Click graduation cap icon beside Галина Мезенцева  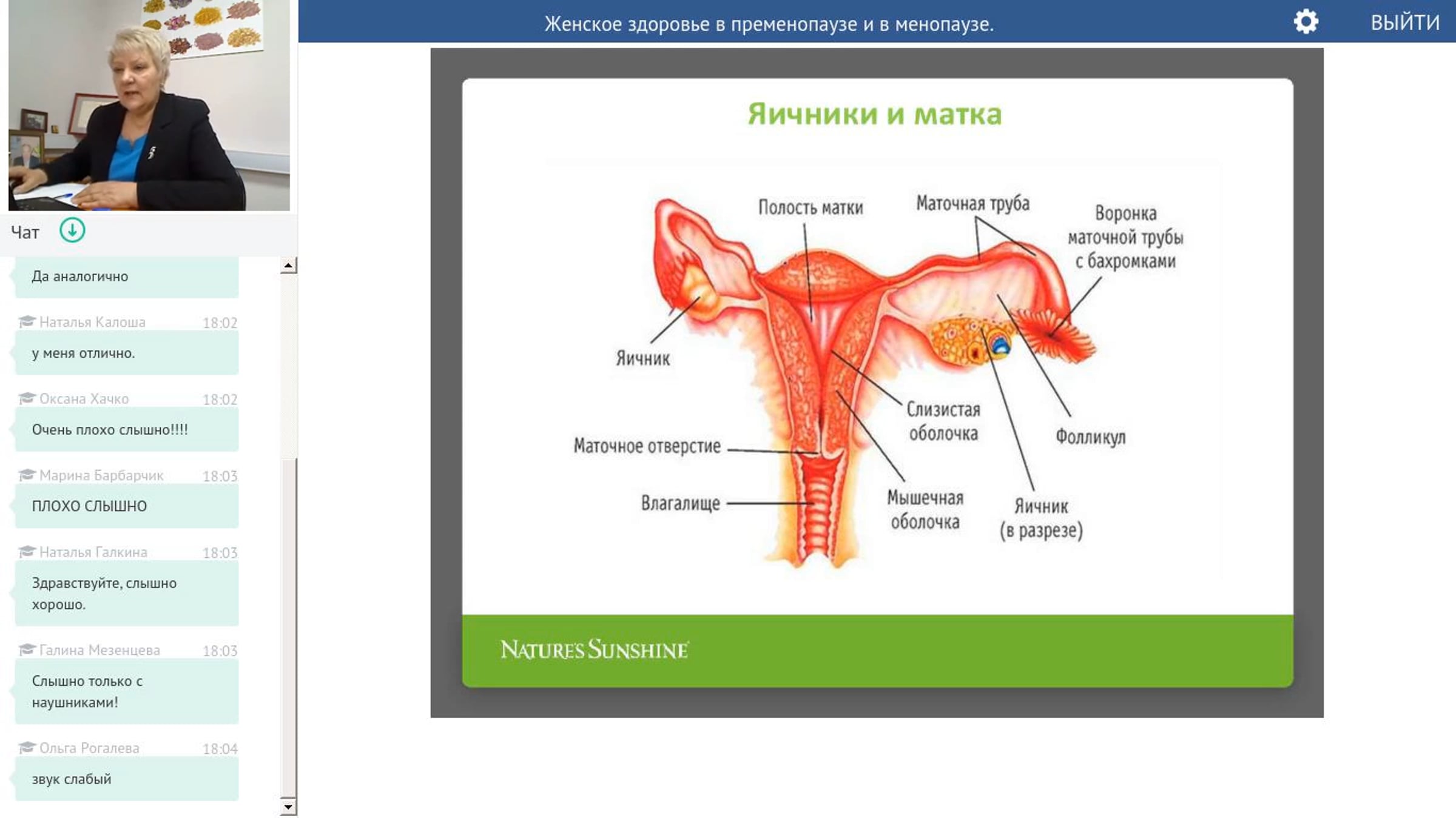coord(27,649)
